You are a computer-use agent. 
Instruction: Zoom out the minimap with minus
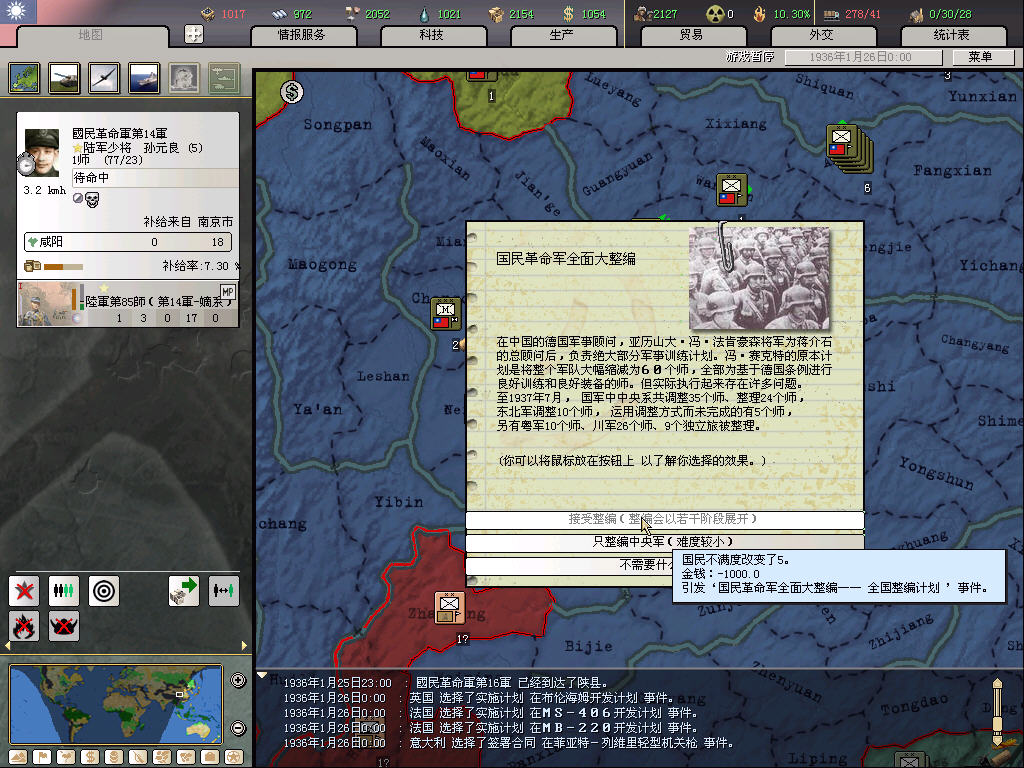click(x=238, y=728)
